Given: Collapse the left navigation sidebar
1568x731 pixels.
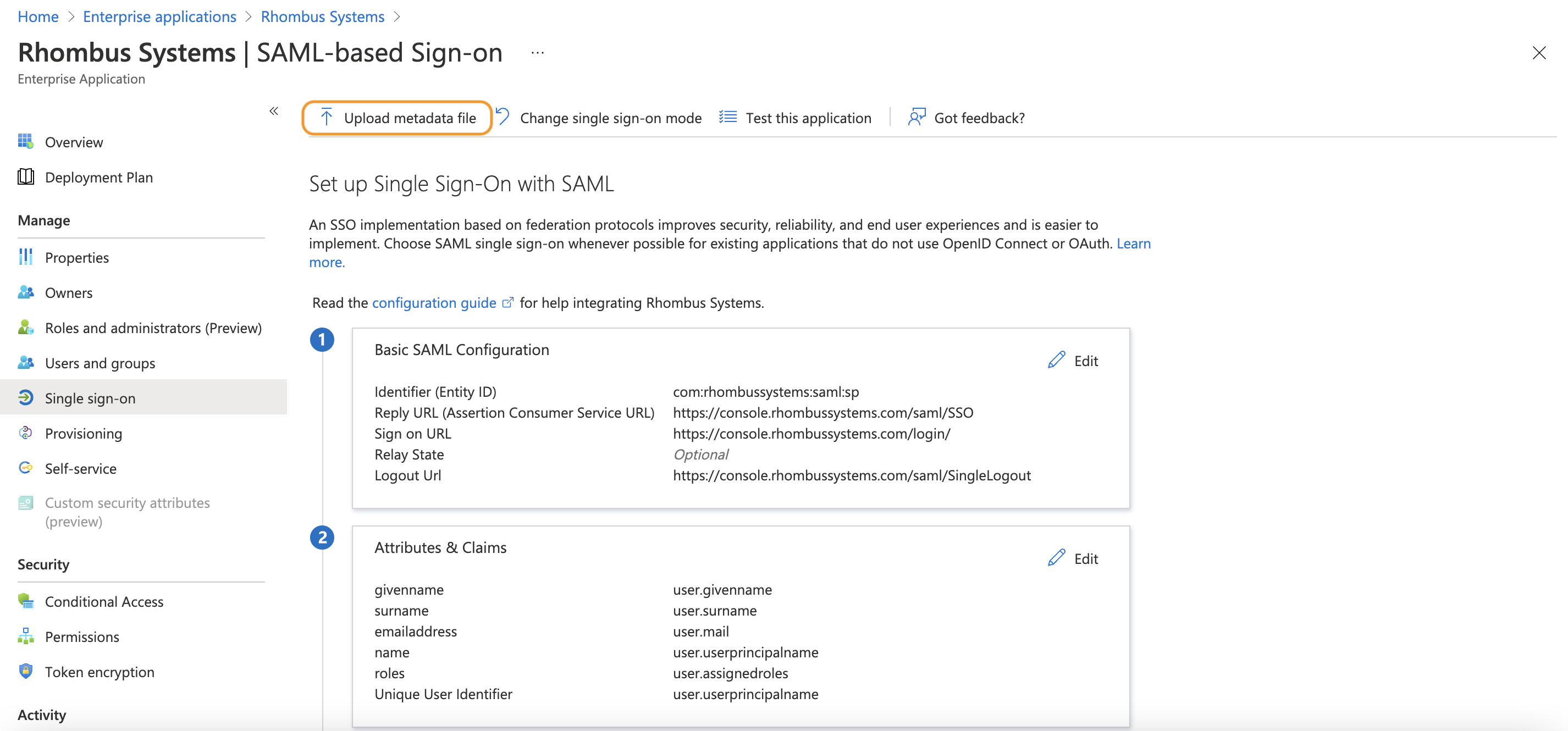Looking at the screenshot, I should (274, 111).
